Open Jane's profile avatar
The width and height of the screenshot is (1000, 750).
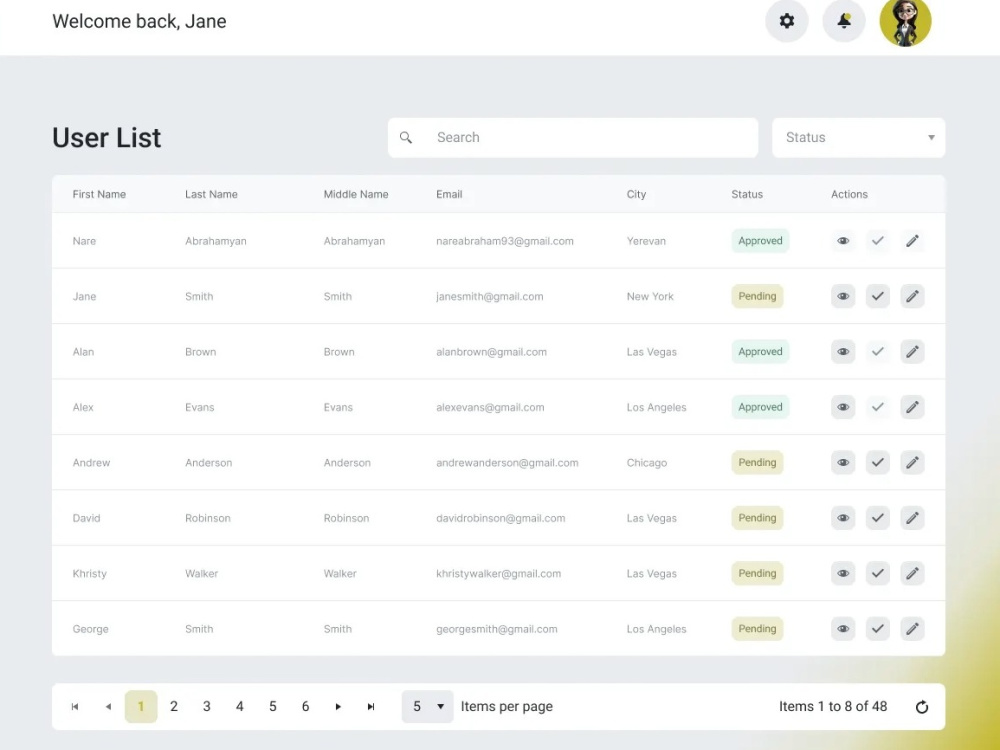905,21
